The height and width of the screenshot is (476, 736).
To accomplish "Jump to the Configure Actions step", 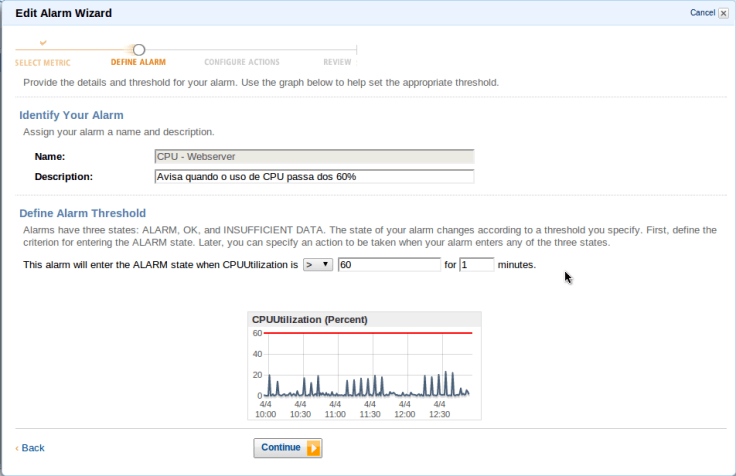I will (241, 62).
